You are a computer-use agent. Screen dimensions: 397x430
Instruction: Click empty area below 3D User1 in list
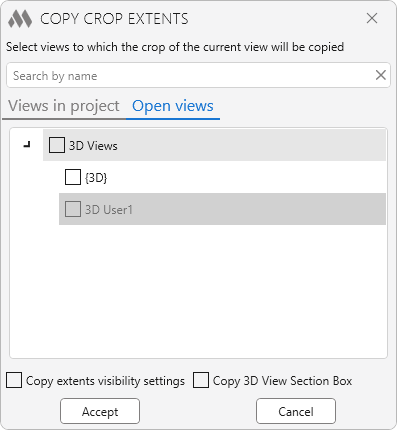point(198,290)
